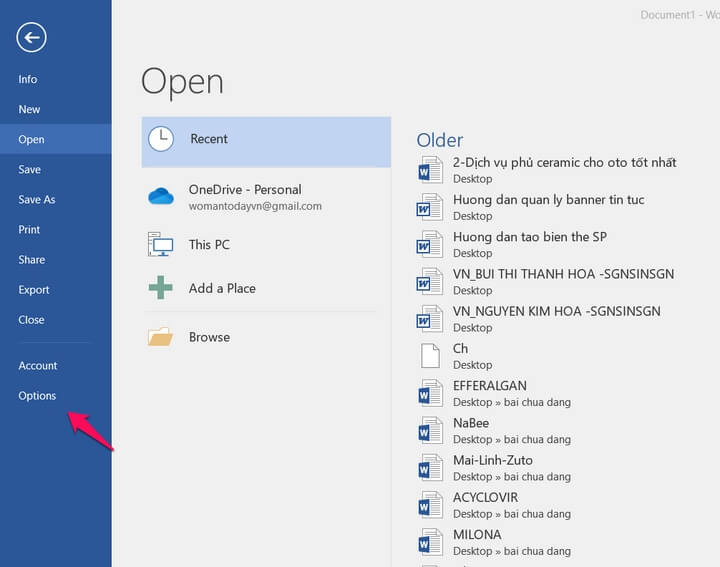This screenshot has width=720, height=567.
Task: Open the NaBee document name
Action: [471, 423]
